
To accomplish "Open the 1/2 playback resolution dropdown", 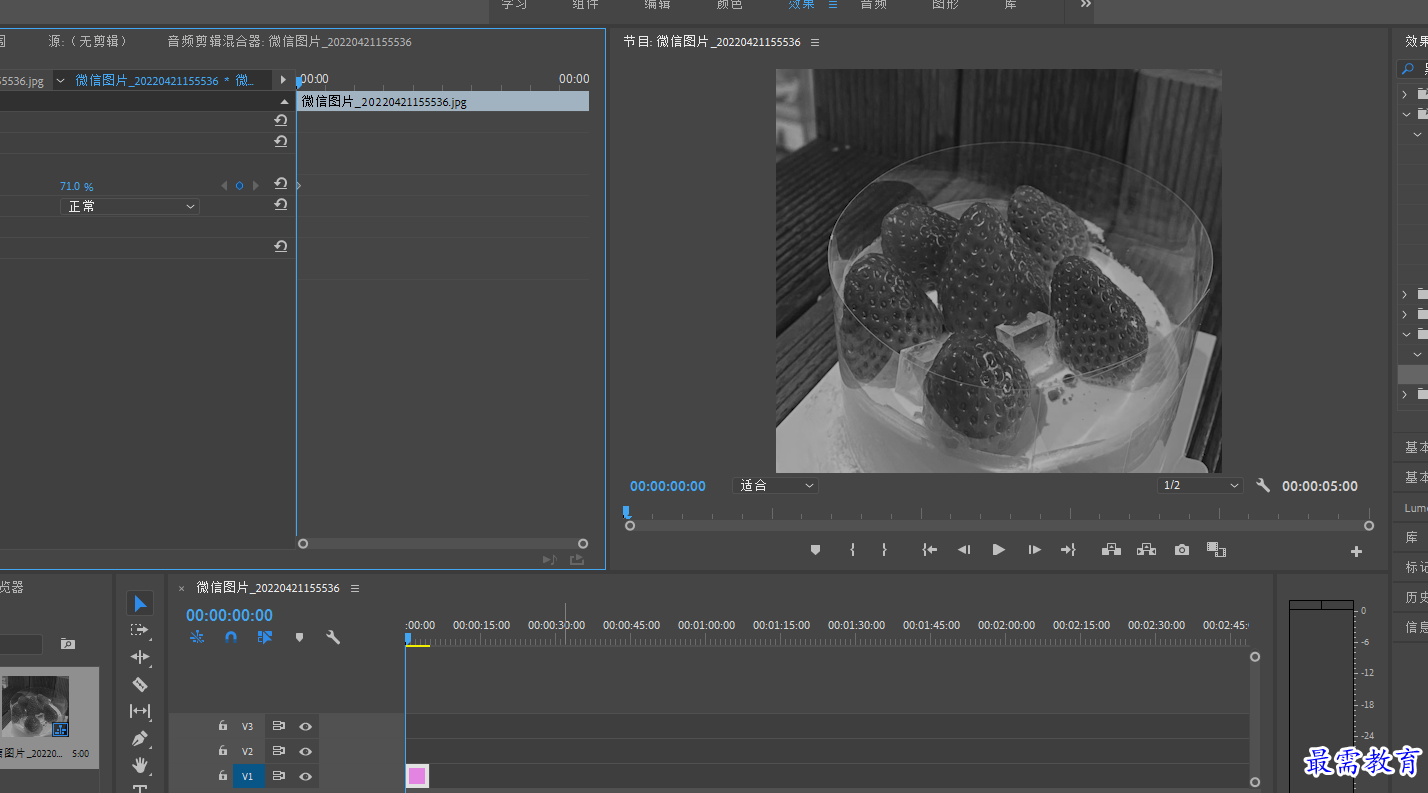I will pos(1200,485).
